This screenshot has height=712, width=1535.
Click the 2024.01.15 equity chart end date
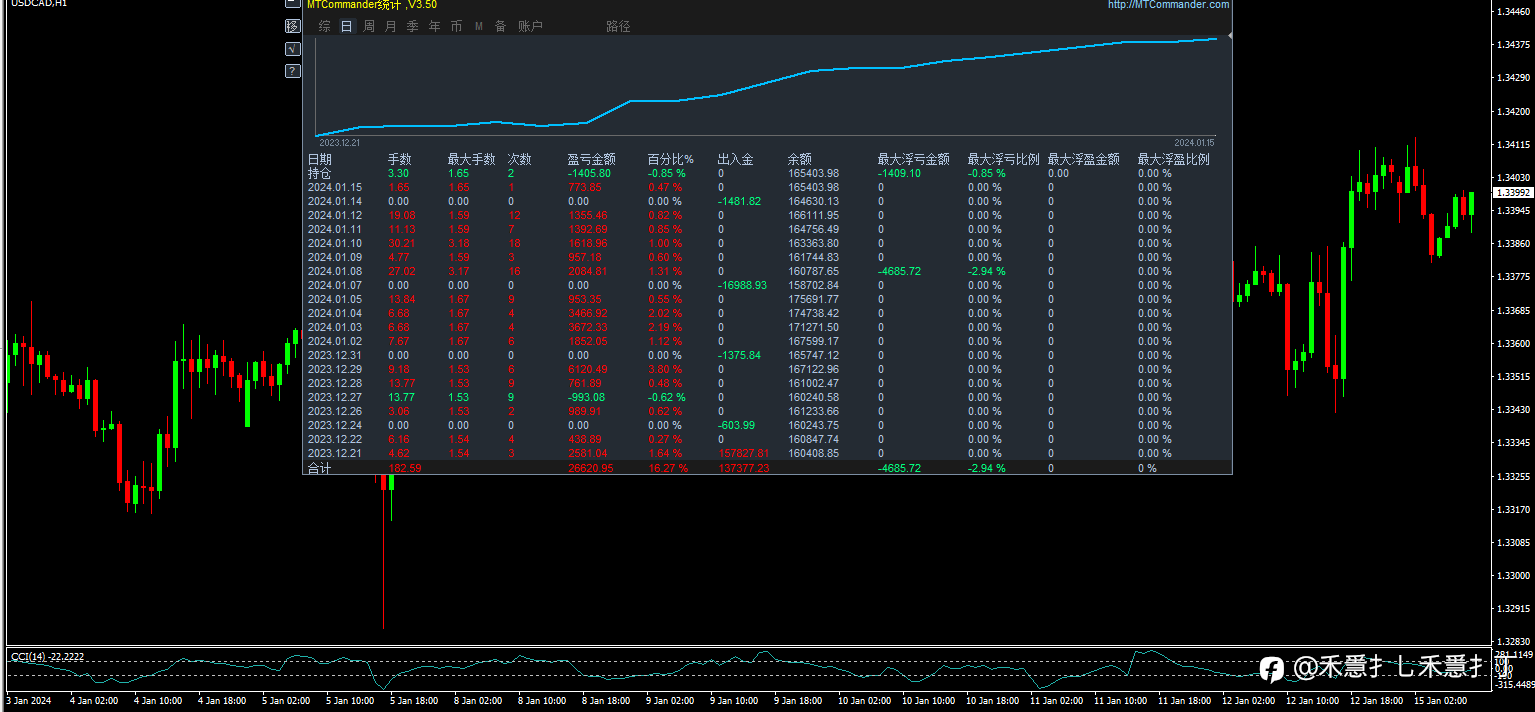(x=1194, y=143)
